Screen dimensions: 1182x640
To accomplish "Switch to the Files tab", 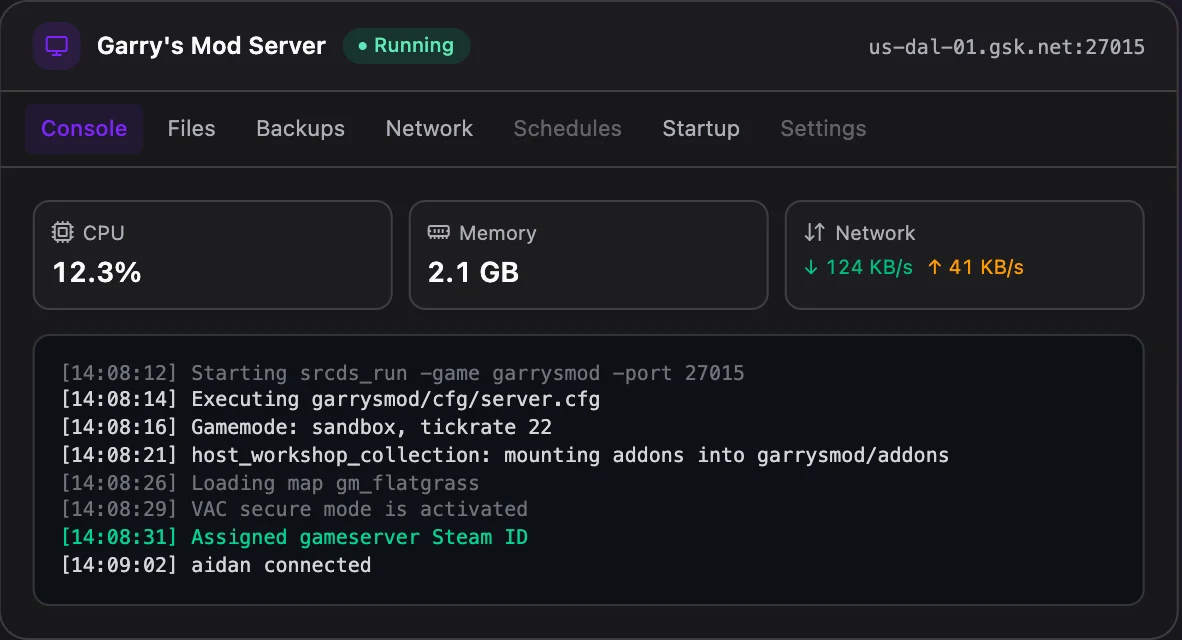I will point(191,129).
